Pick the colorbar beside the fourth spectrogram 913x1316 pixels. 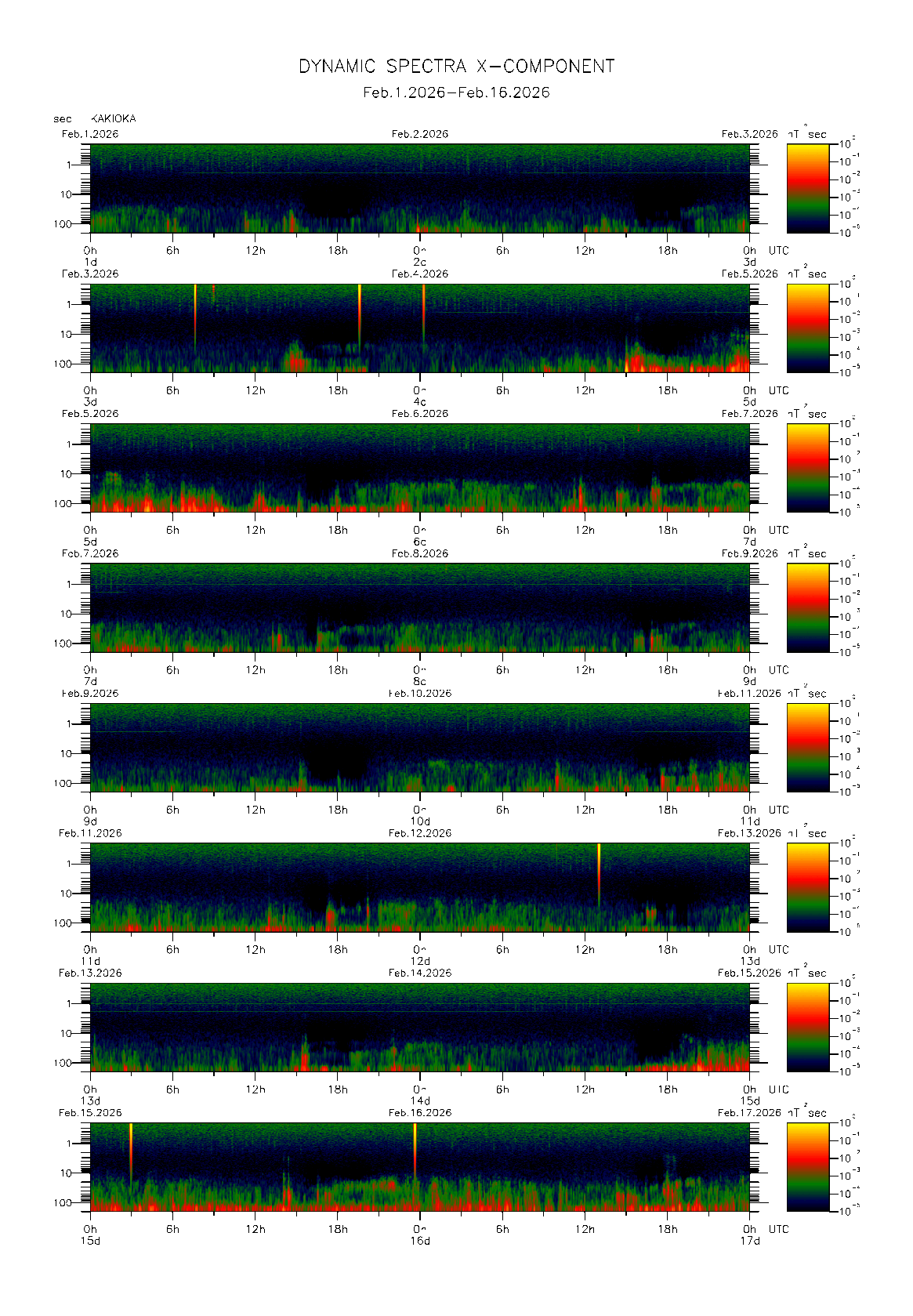coord(807,607)
